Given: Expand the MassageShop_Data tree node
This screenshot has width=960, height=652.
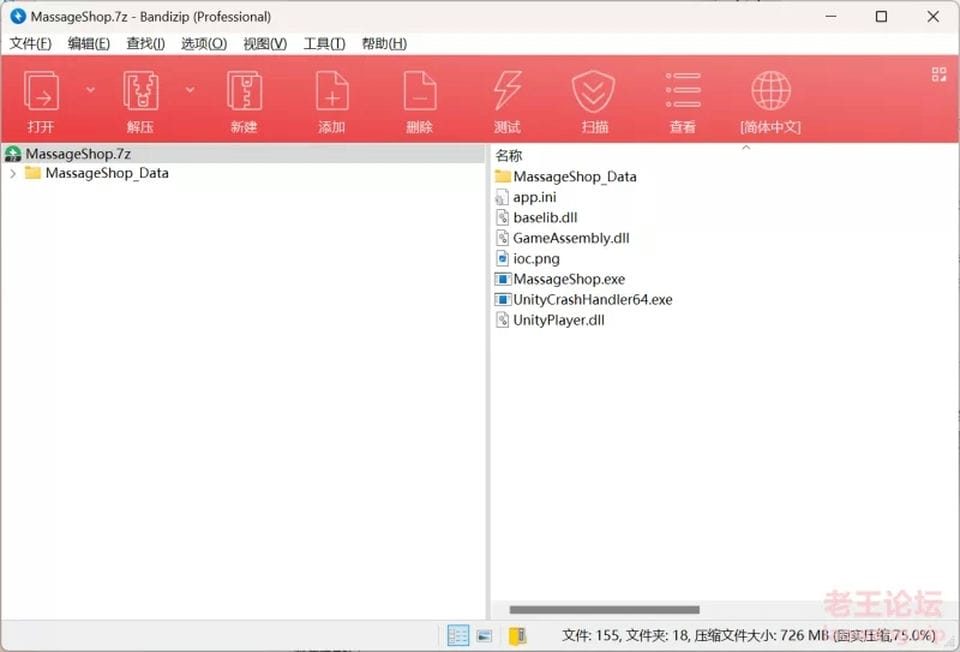Looking at the screenshot, I should tap(13, 173).
